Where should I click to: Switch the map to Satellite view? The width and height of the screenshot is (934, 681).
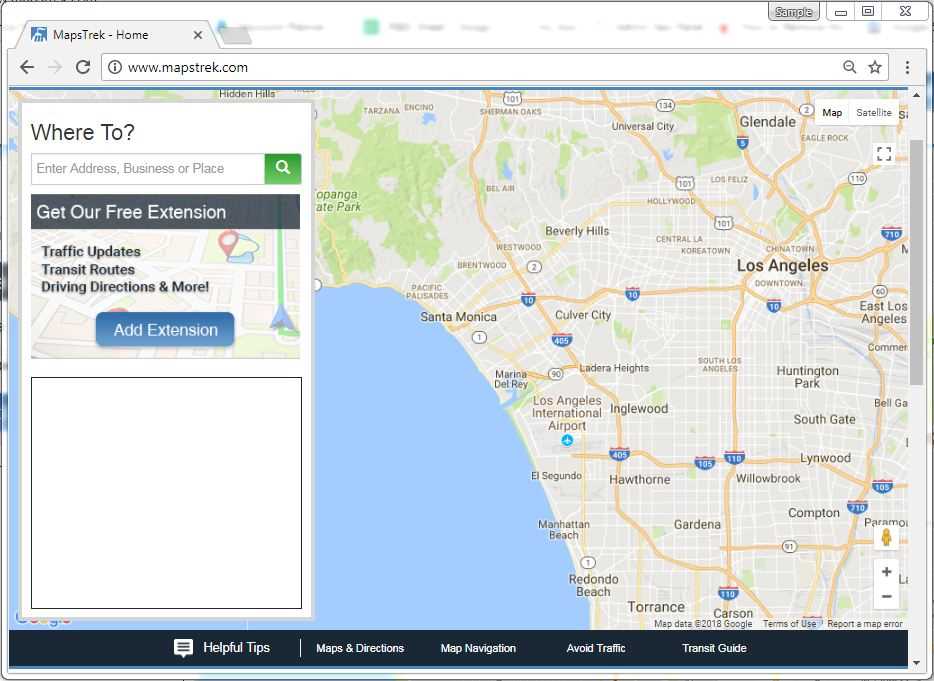click(873, 113)
